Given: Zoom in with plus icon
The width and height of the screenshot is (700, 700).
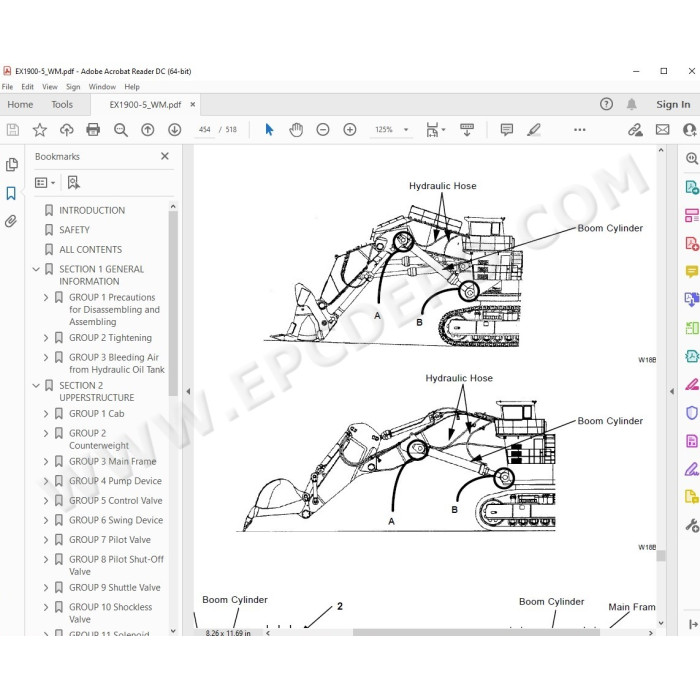Looking at the screenshot, I should click(350, 130).
